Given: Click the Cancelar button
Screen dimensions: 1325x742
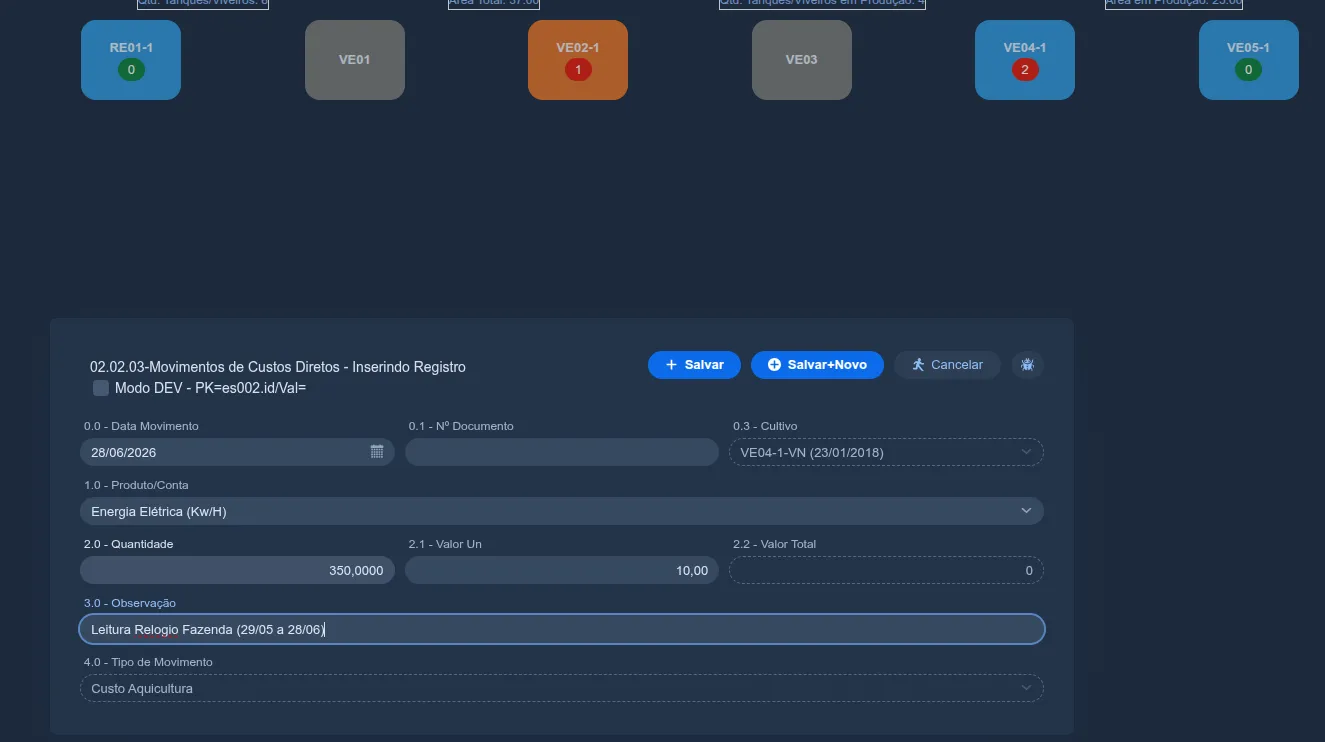Looking at the screenshot, I should click(947, 365).
